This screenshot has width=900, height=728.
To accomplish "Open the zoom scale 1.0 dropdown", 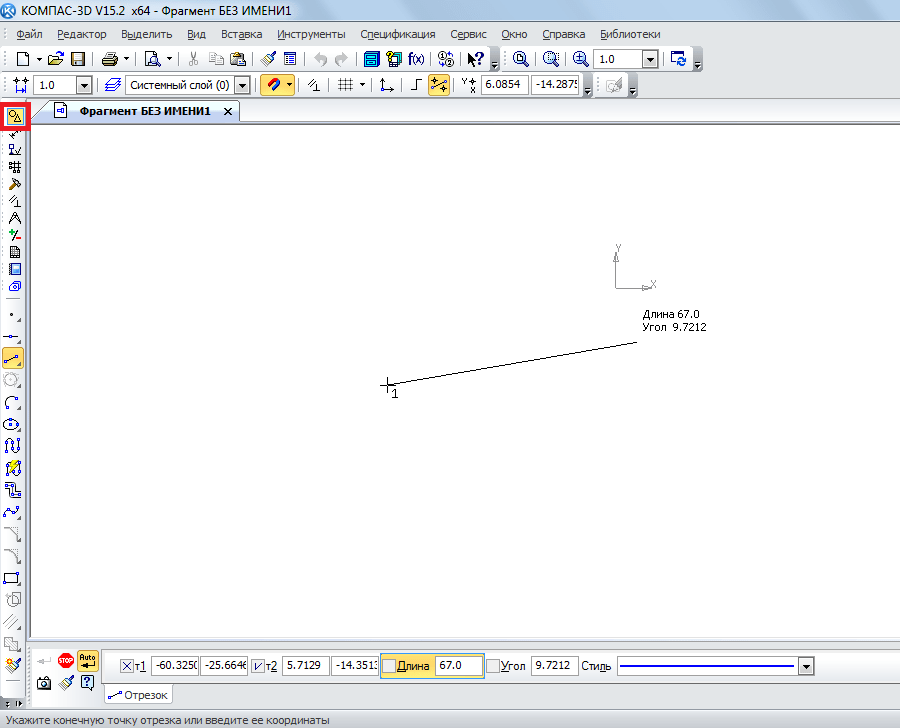I will click(650, 59).
